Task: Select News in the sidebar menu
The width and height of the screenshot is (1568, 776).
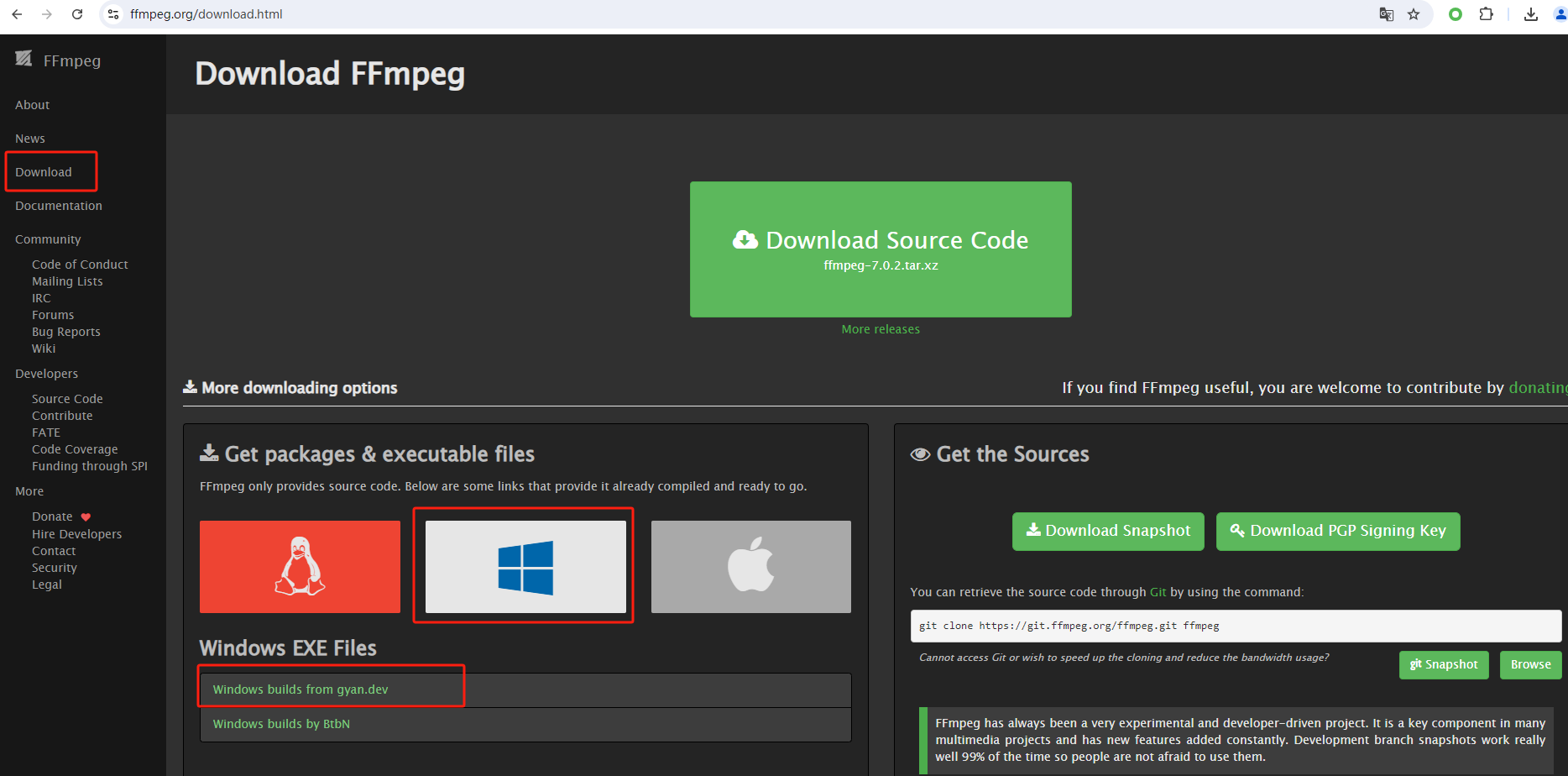Action: (30, 139)
